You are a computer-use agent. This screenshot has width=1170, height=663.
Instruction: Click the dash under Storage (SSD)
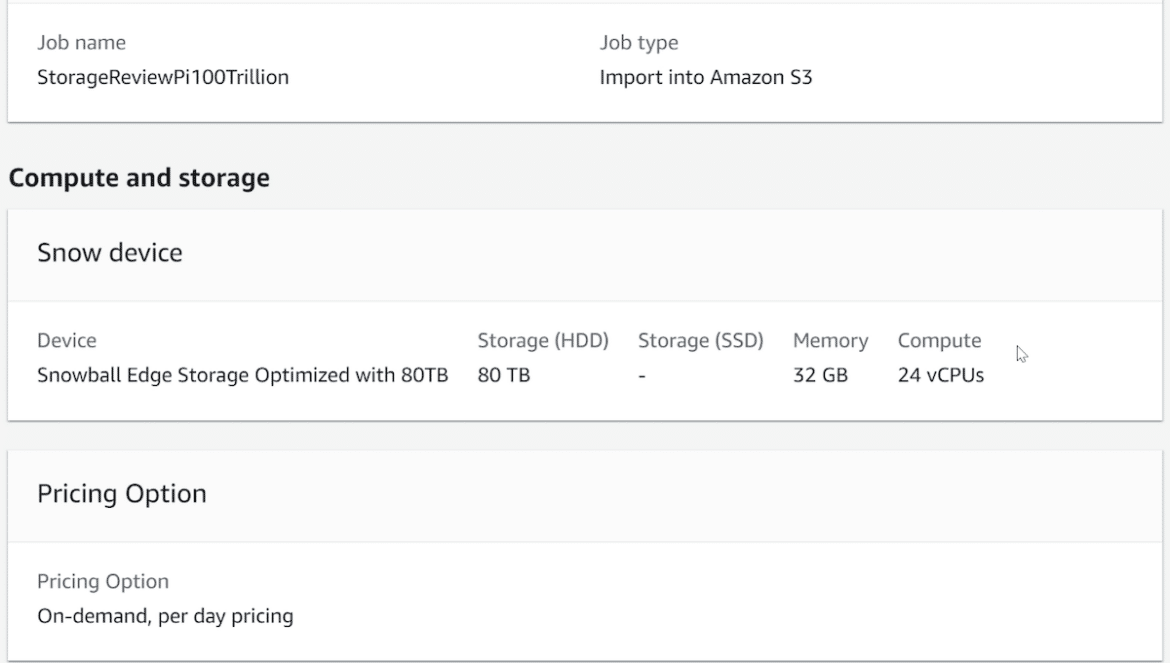642,376
